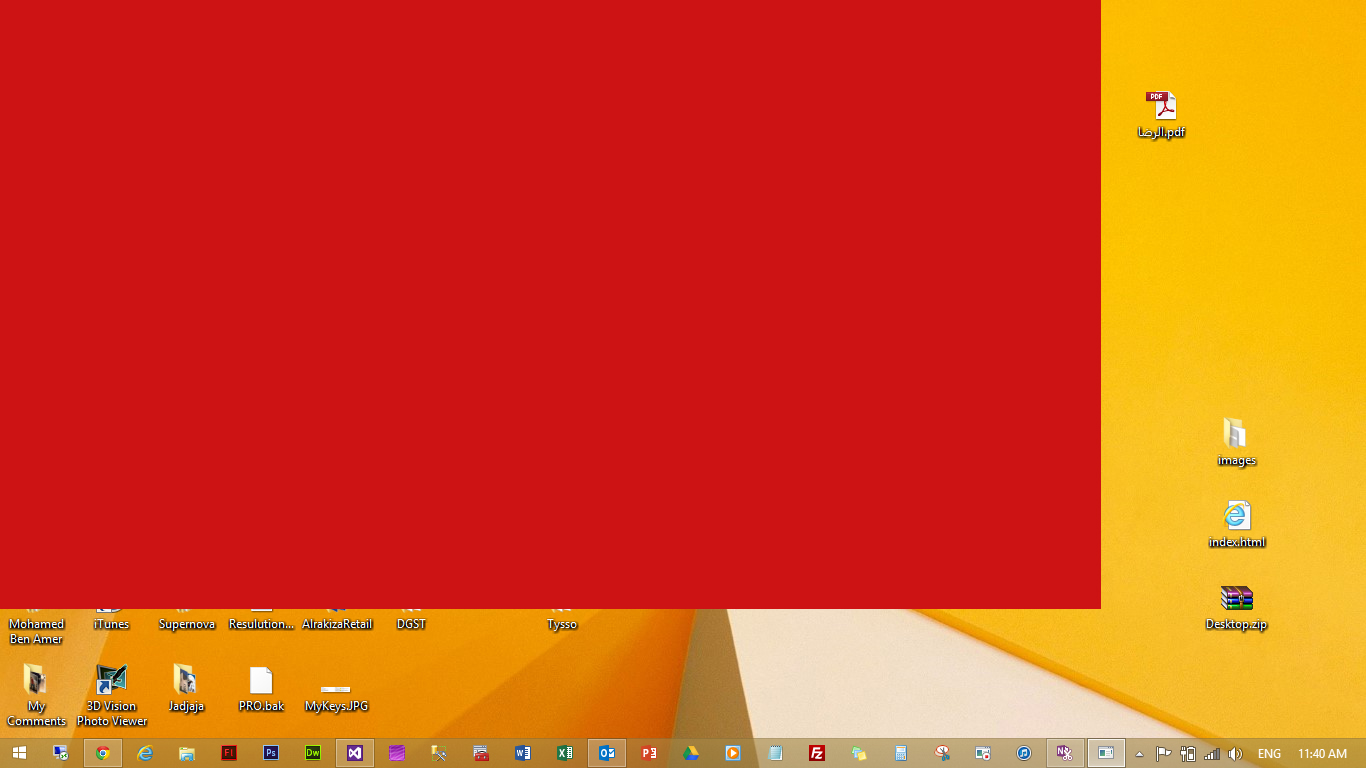Show hidden system tray icons
The width and height of the screenshot is (1366, 768).
click(1139, 754)
